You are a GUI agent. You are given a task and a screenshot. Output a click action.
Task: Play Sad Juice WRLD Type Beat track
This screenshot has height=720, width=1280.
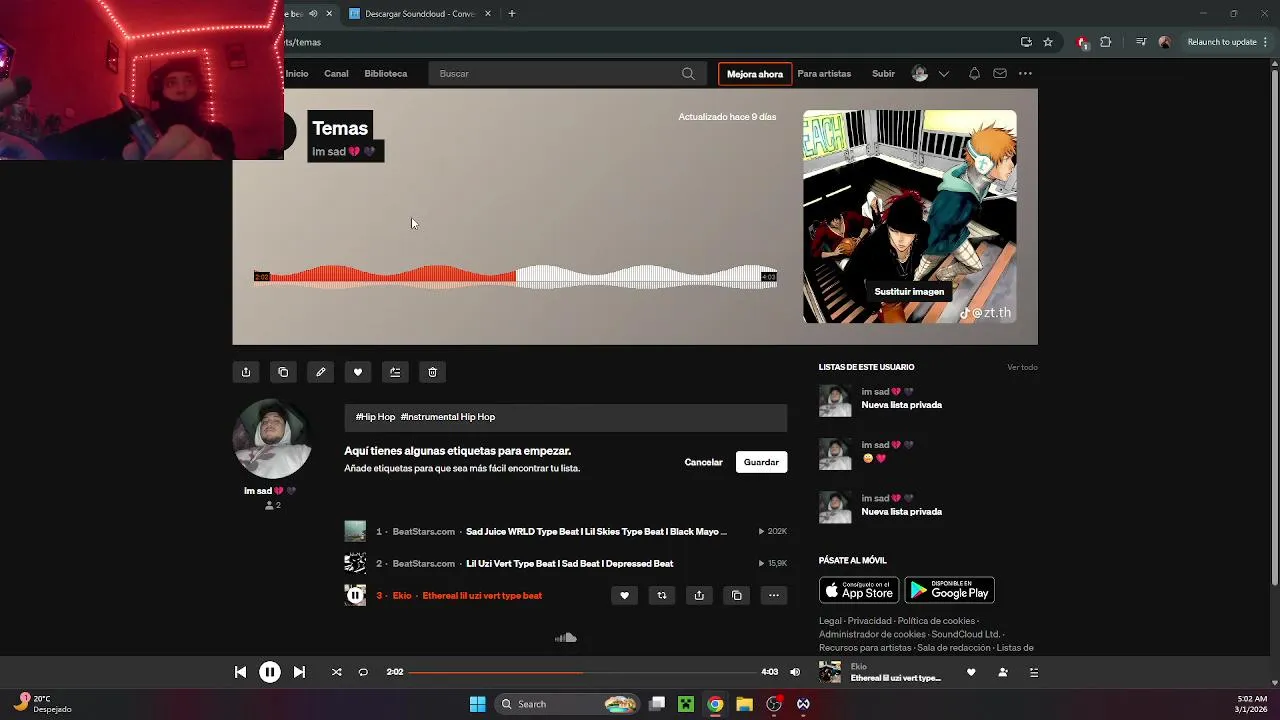[596, 532]
